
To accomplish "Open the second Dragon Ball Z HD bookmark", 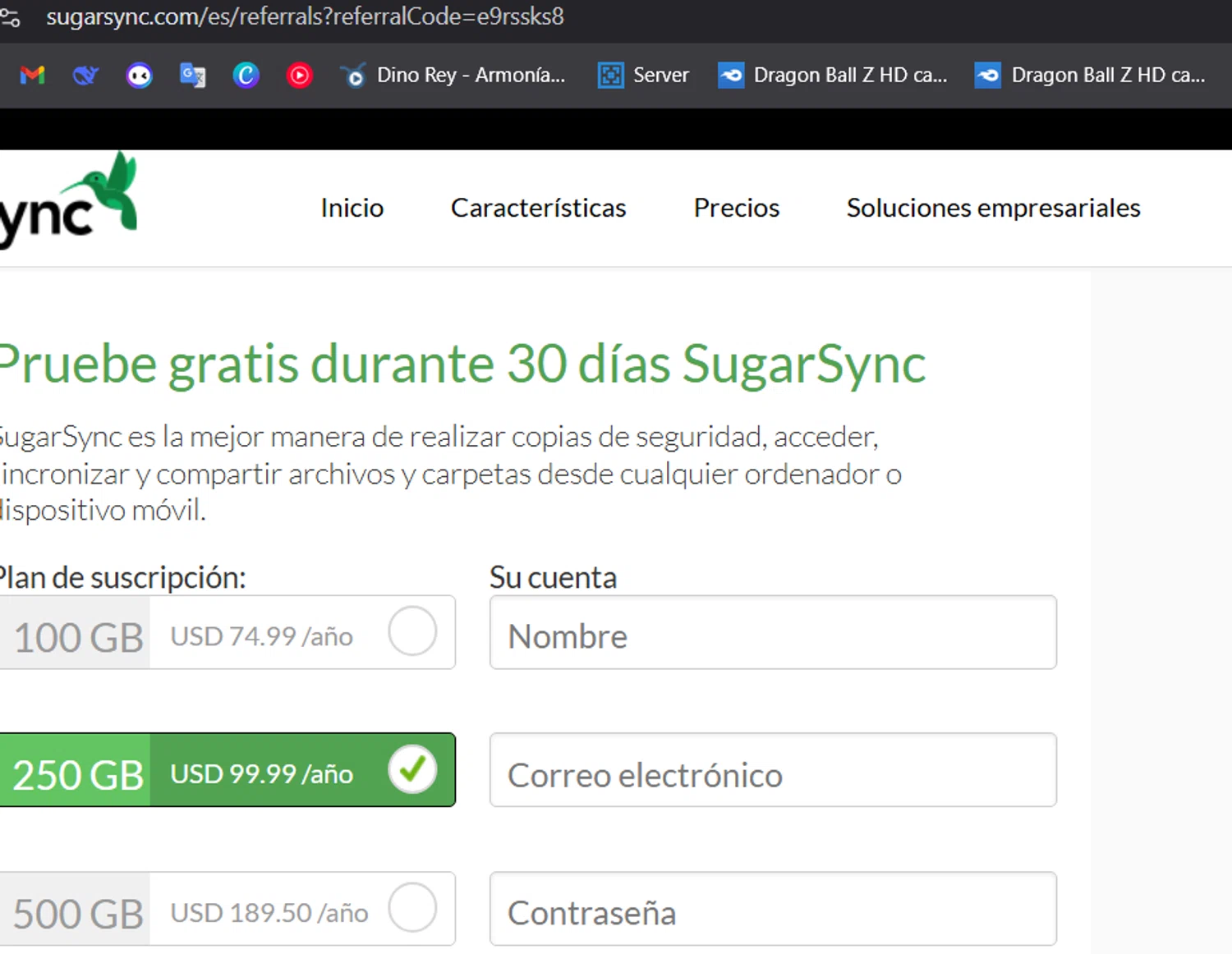I will click(x=1090, y=76).
